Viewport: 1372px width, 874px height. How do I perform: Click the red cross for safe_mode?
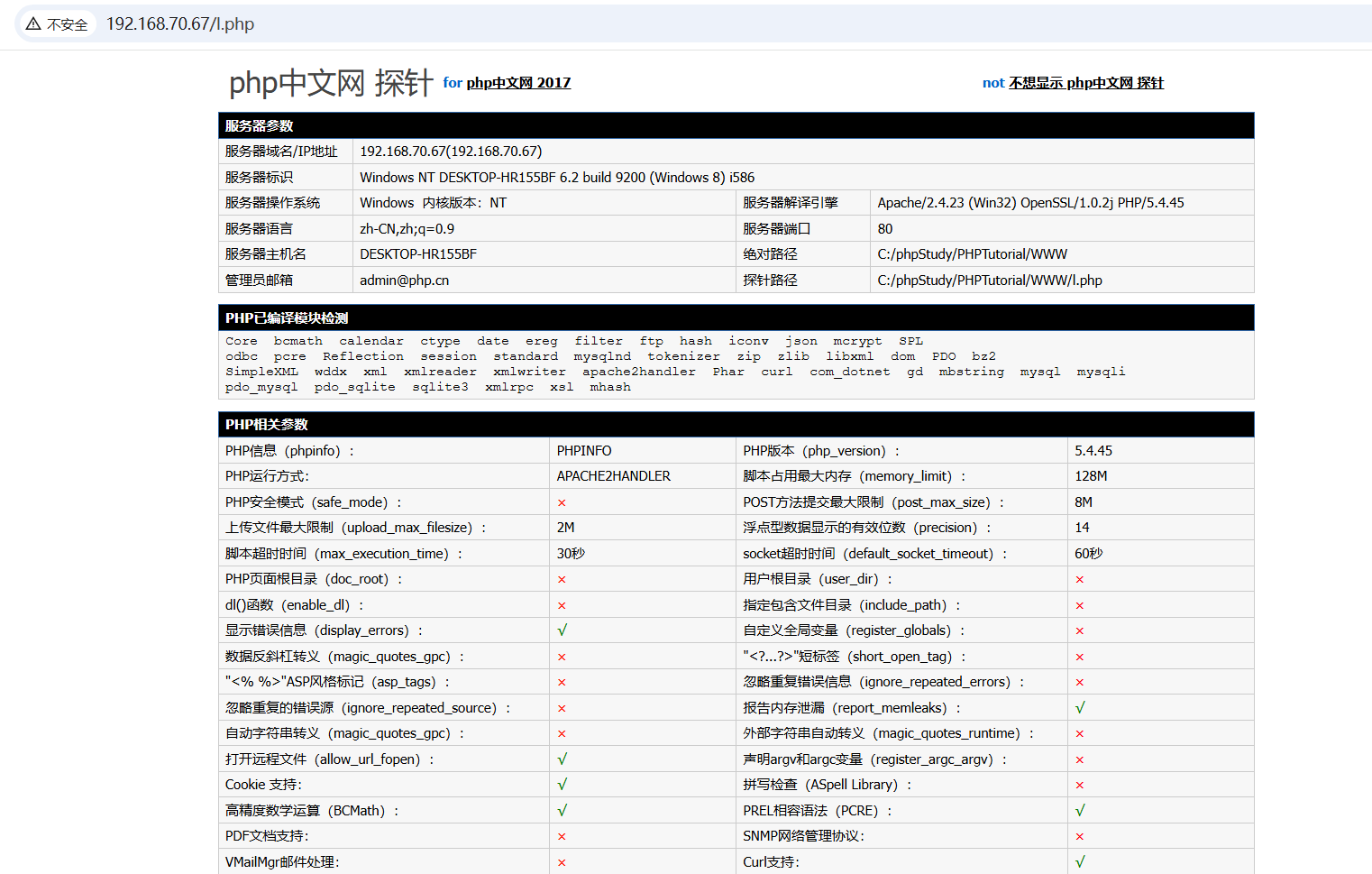pos(562,503)
